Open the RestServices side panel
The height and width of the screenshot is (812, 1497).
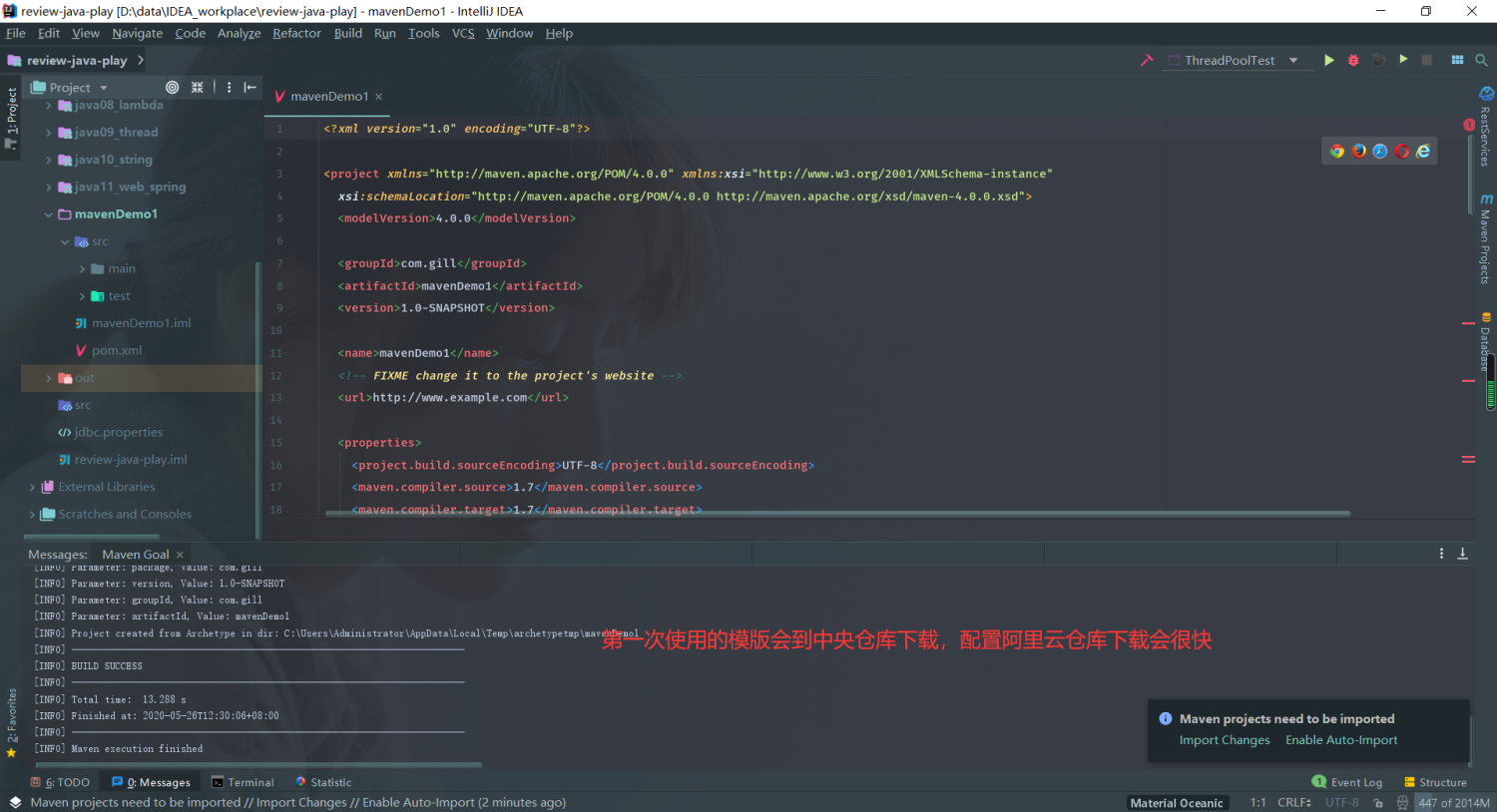(1485, 128)
